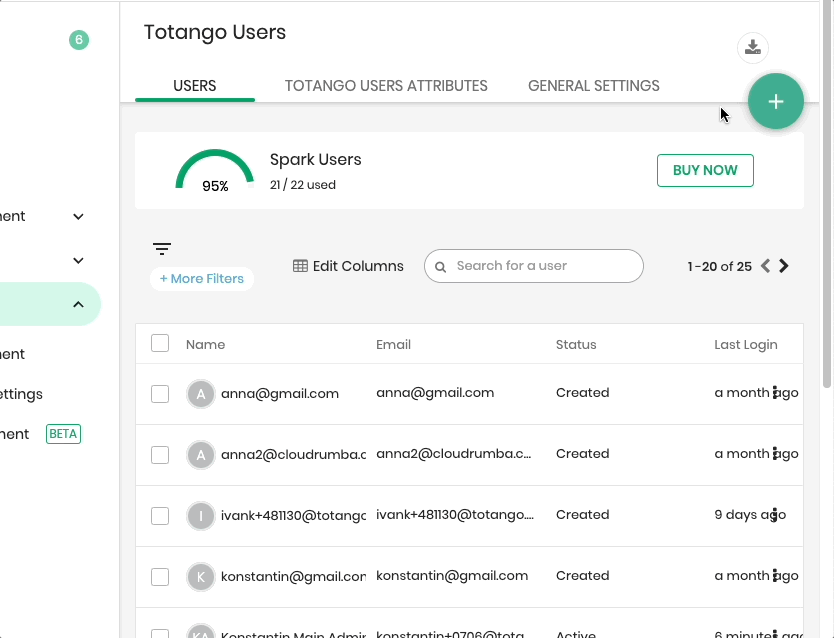Viewport: 834px width, 638px height.
Task: Click the 'Created' status for konstantin@gmail.com
Action: tap(582, 576)
